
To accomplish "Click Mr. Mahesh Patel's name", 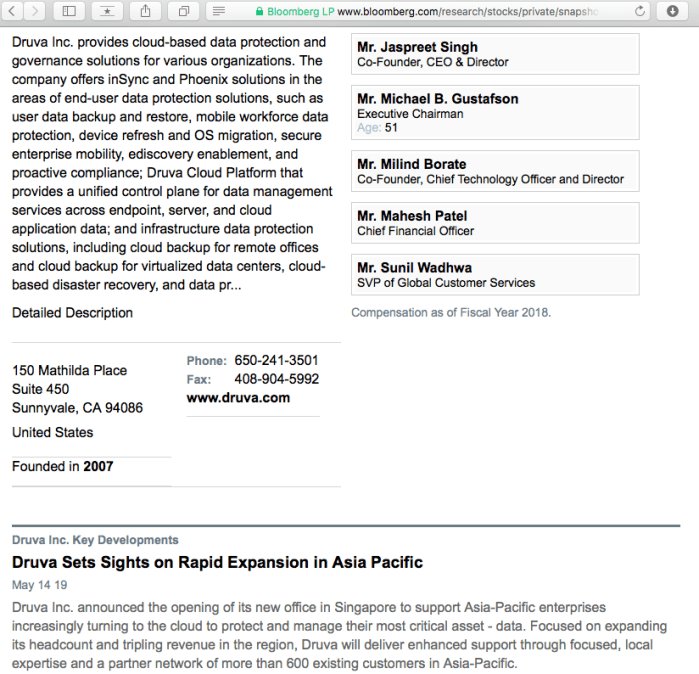I will click(412, 216).
